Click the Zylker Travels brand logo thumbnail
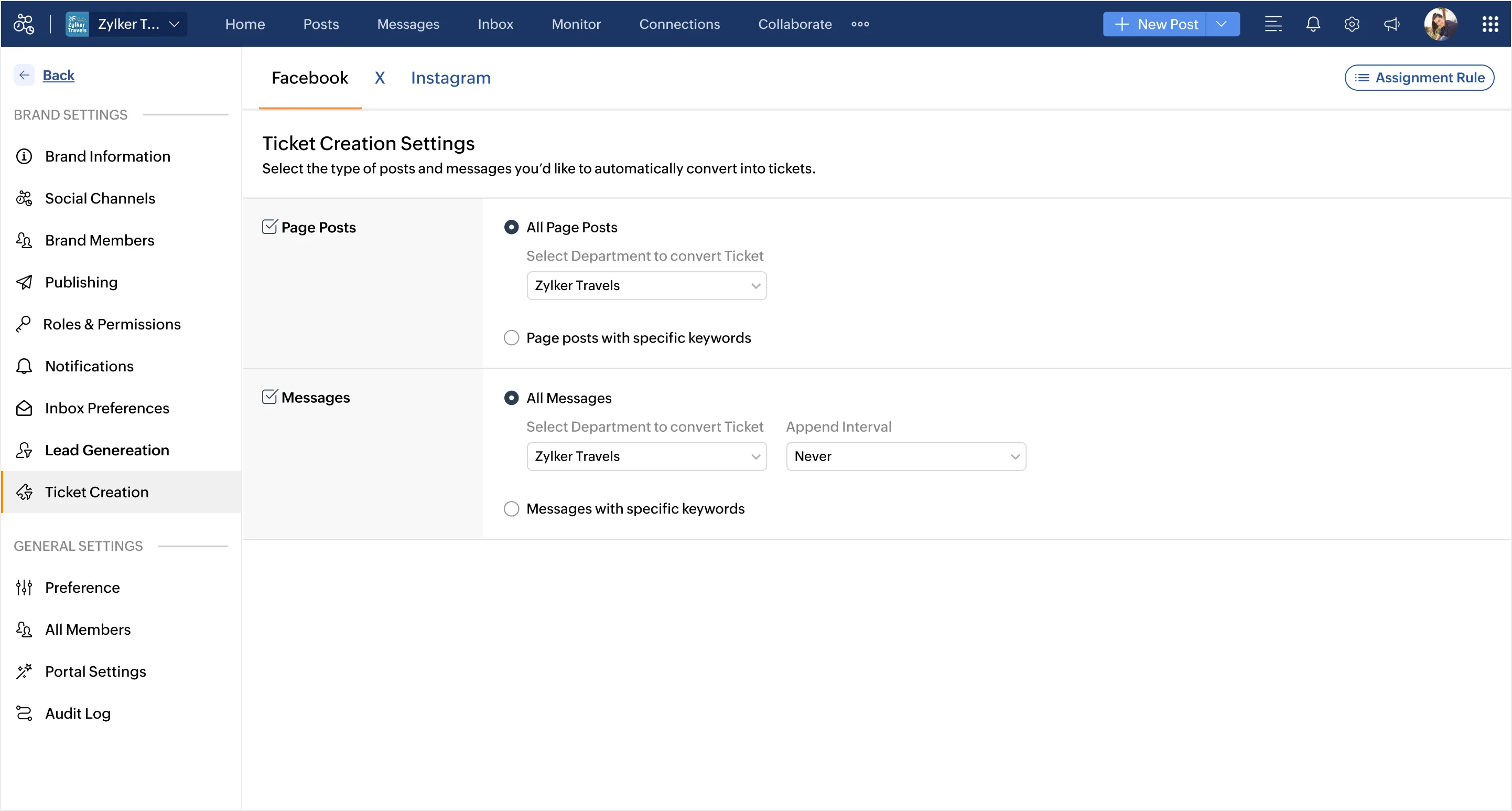Screen dimensions: 1512x811 pos(77,24)
